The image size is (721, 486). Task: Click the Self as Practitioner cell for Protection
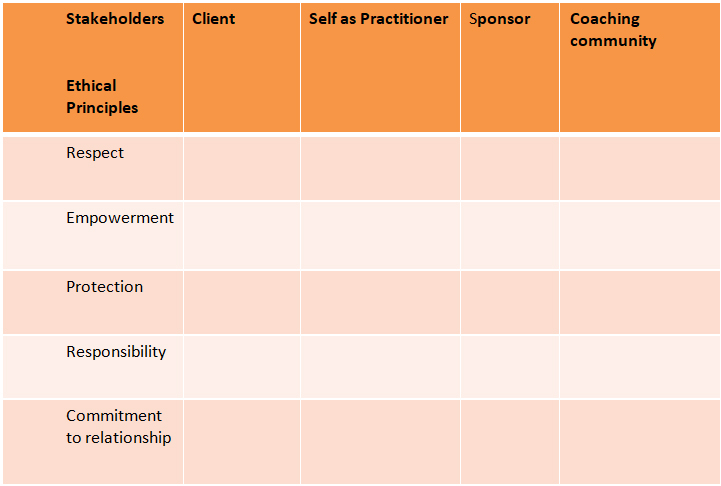click(380, 301)
